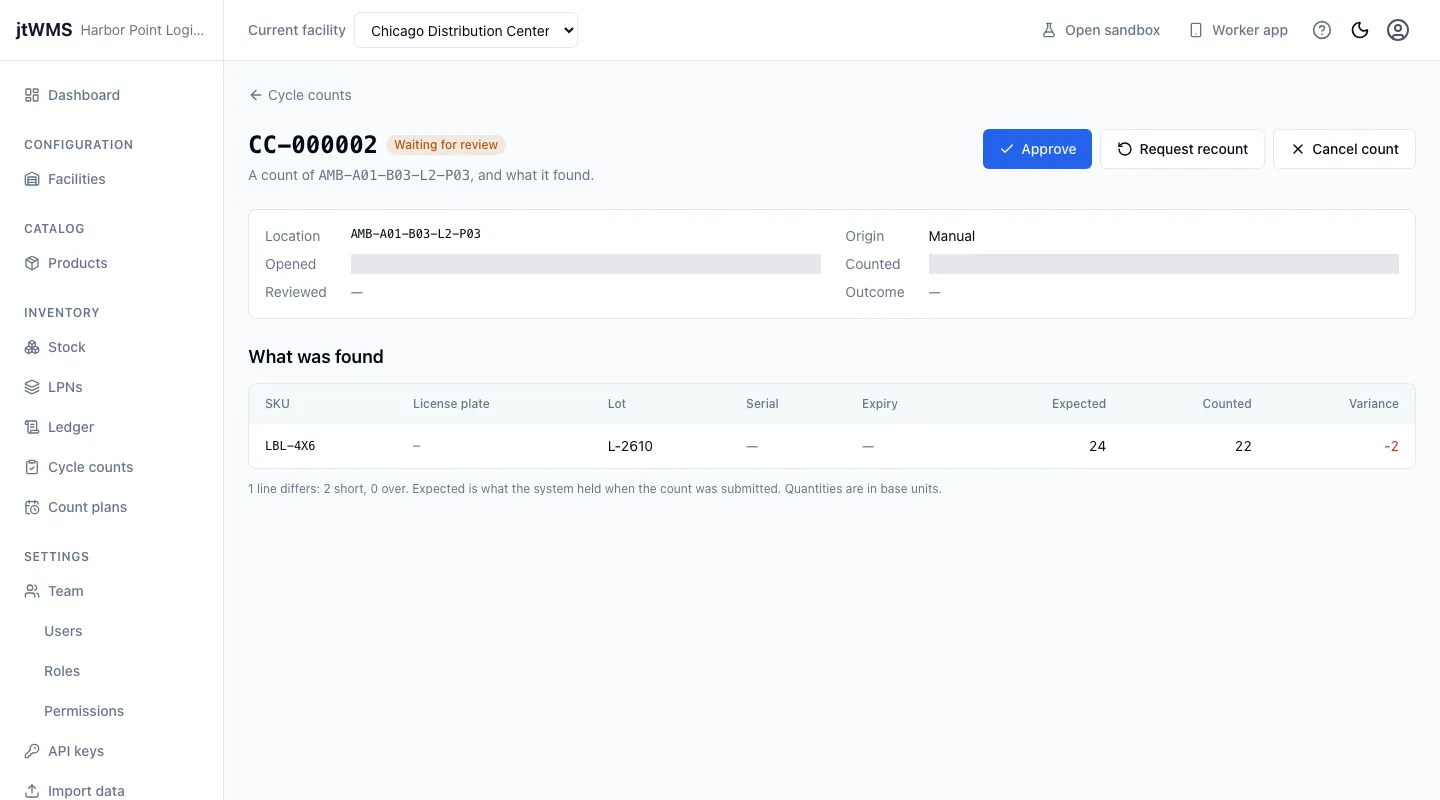Click the Count plans calendar icon
Viewport: 1440px width, 800px height.
coord(32,507)
